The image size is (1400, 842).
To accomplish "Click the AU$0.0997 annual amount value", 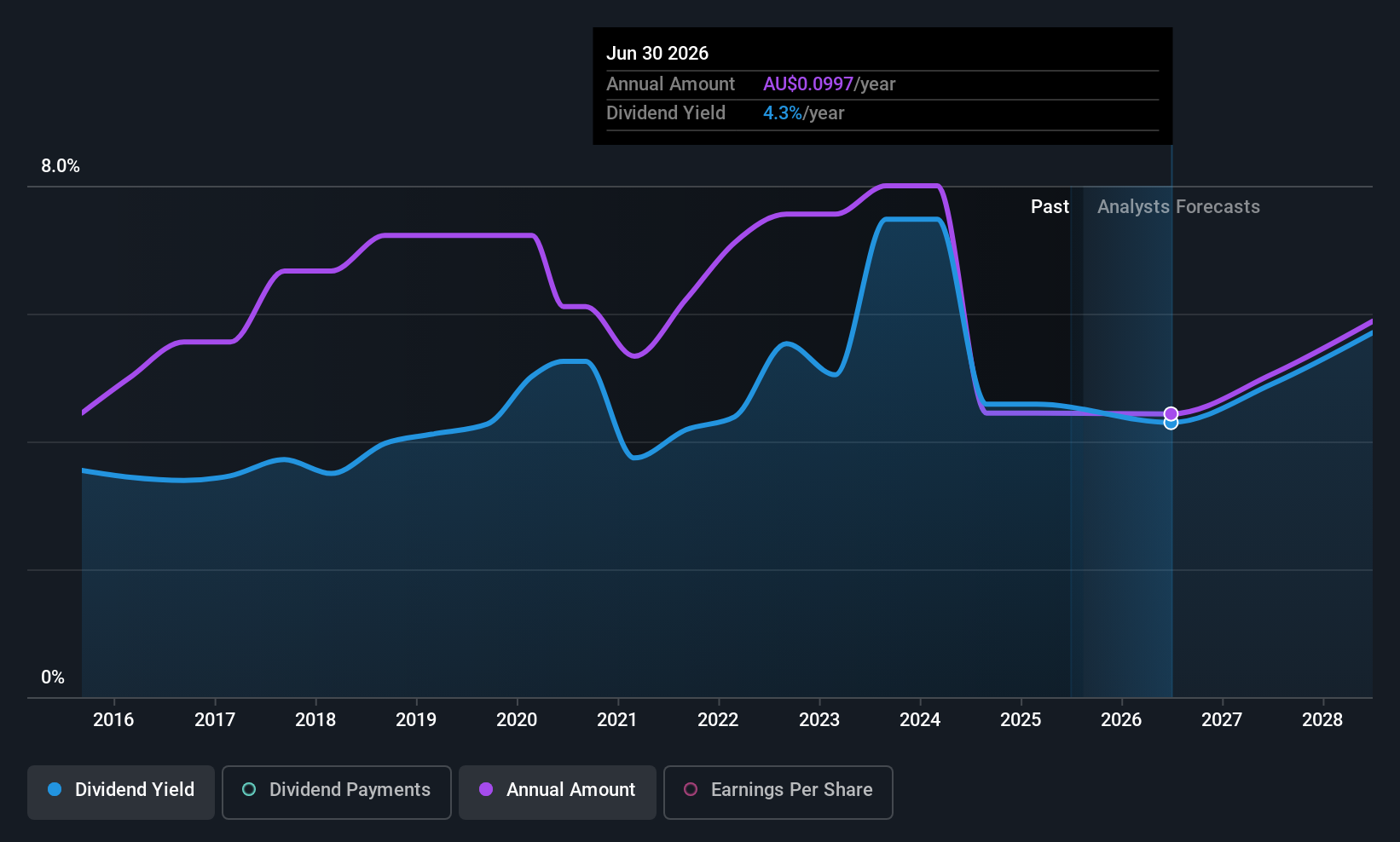I will point(808,84).
